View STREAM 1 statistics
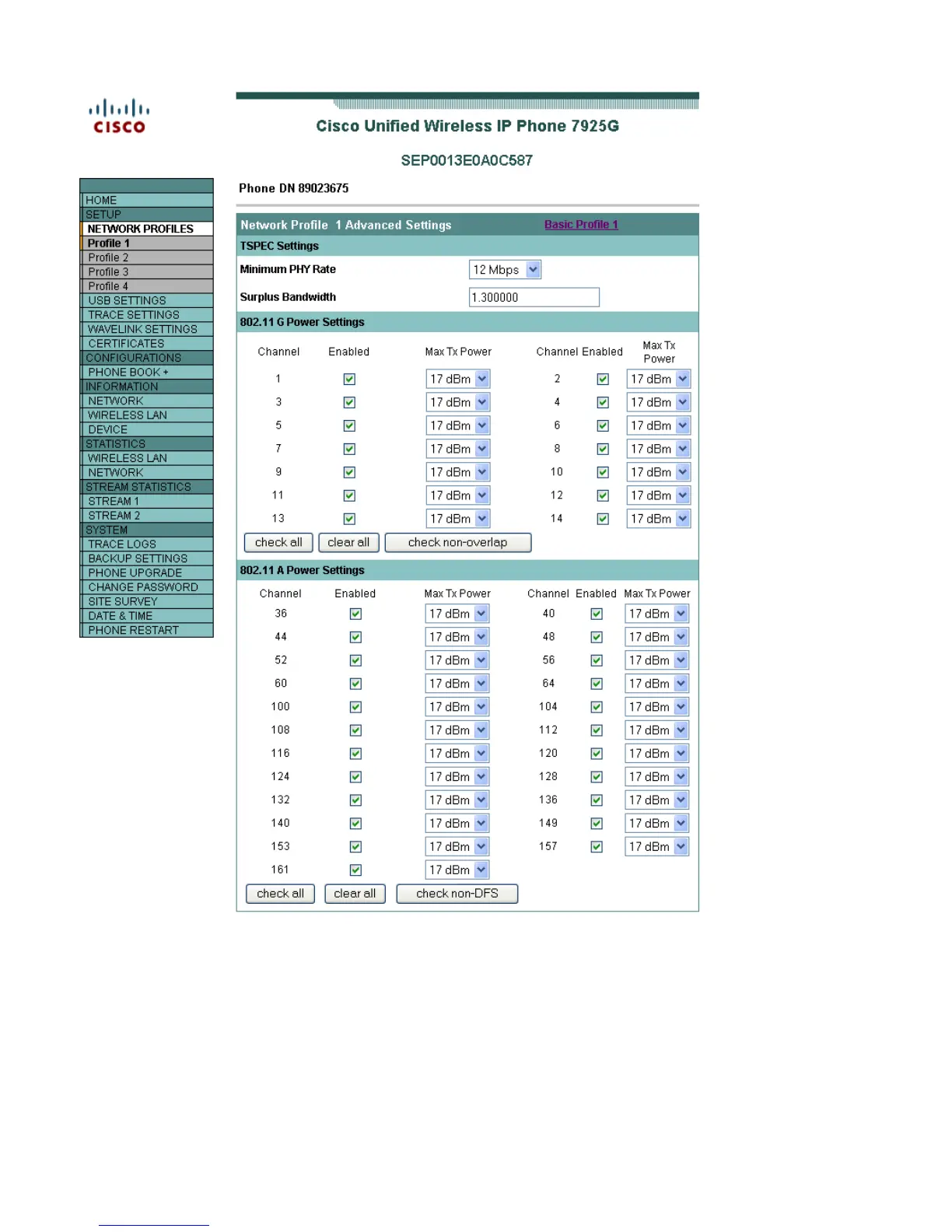This screenshot has height=1232, width=952. [147, 502]
